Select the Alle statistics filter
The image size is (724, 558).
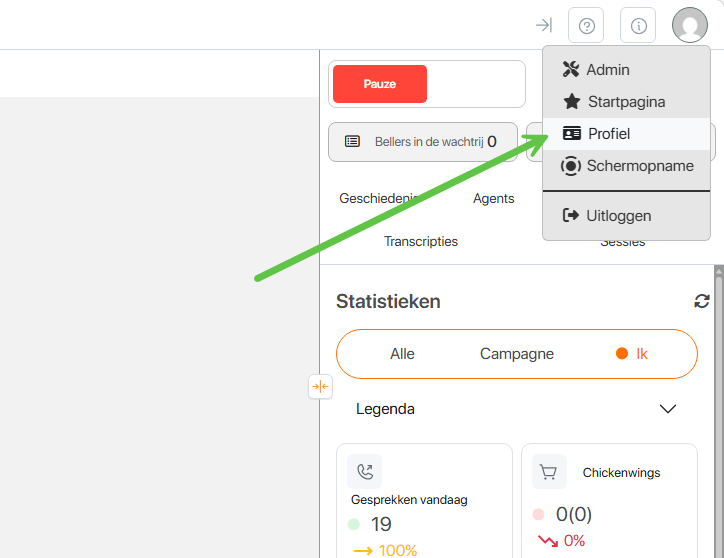coord(402,354)
